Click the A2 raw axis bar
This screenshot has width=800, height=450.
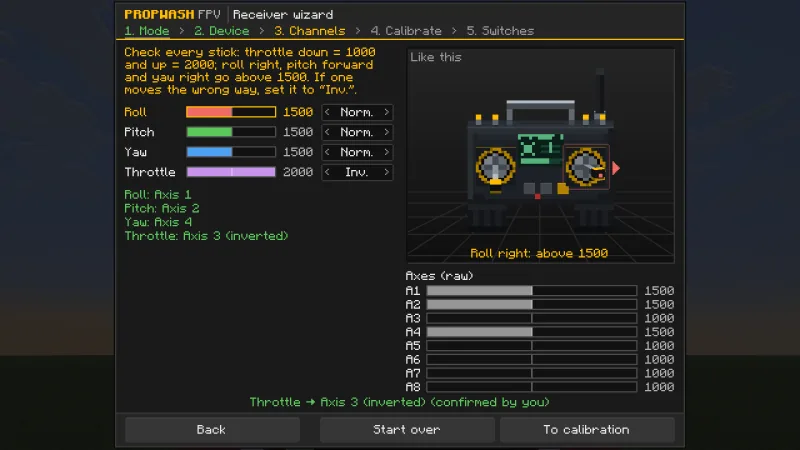pyautogui.click(x=532, y=304)
